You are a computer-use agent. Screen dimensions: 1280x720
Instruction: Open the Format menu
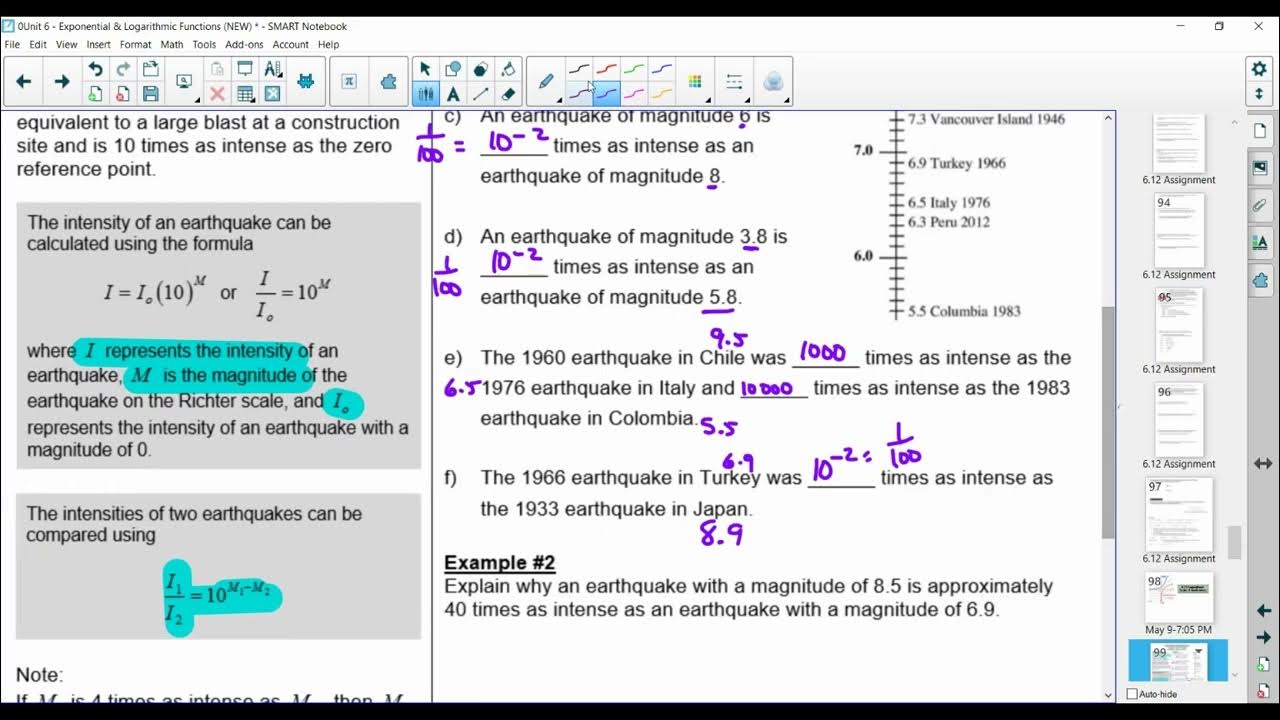coord(136,44)
